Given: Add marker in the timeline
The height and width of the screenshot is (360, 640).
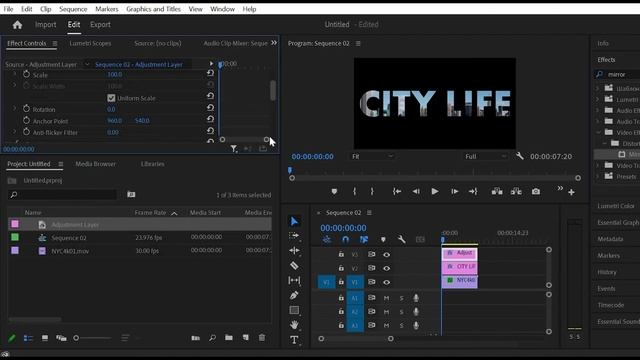Looking at the screenshot, I should [383, 240].
